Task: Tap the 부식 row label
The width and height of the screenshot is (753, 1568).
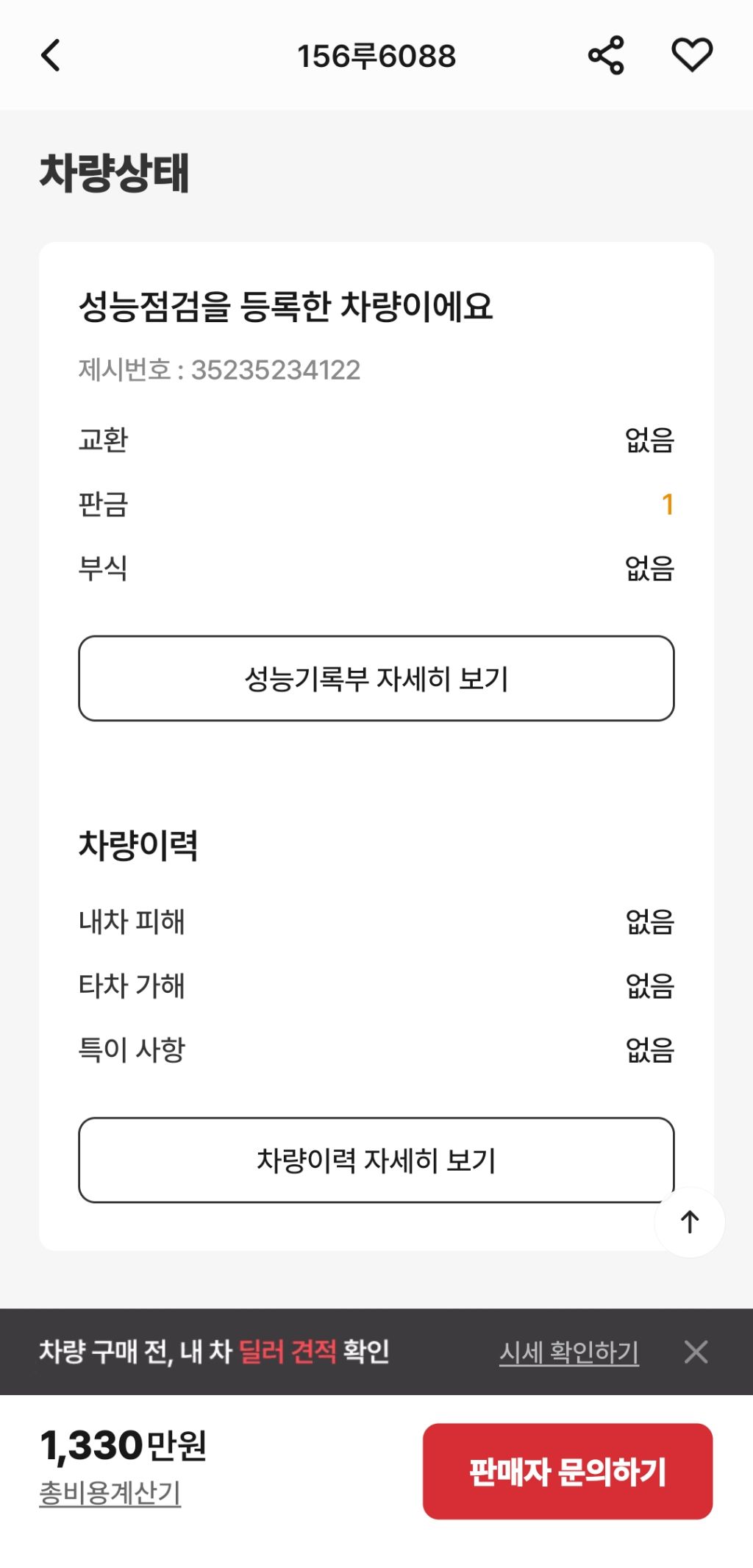Action: click(103, 568)
